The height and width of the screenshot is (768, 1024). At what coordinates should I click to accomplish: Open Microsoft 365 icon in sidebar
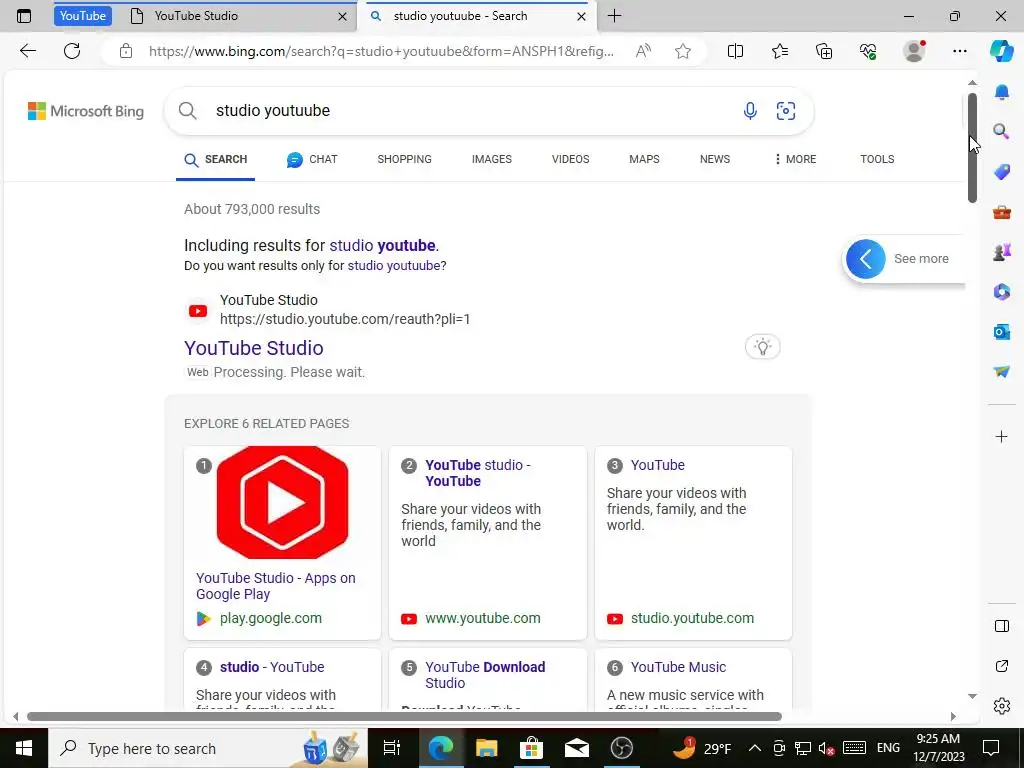(x=1002, y=292)
